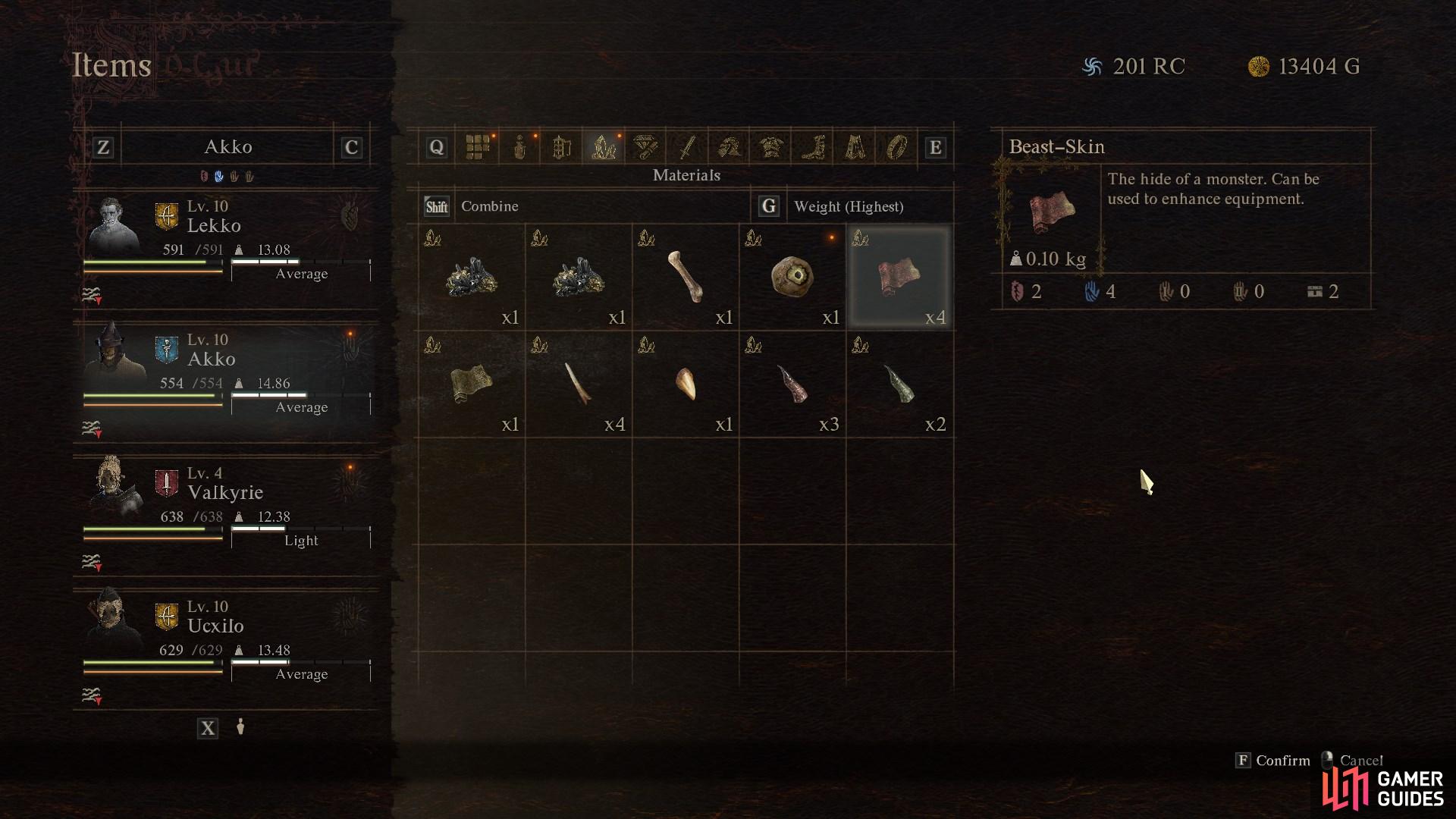Open the helmet head armor tab
The image size is (1456, 819).
730,147
